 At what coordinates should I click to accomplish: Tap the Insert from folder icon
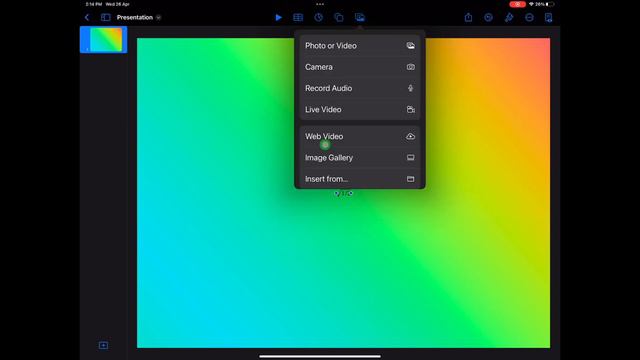point(411,179)
